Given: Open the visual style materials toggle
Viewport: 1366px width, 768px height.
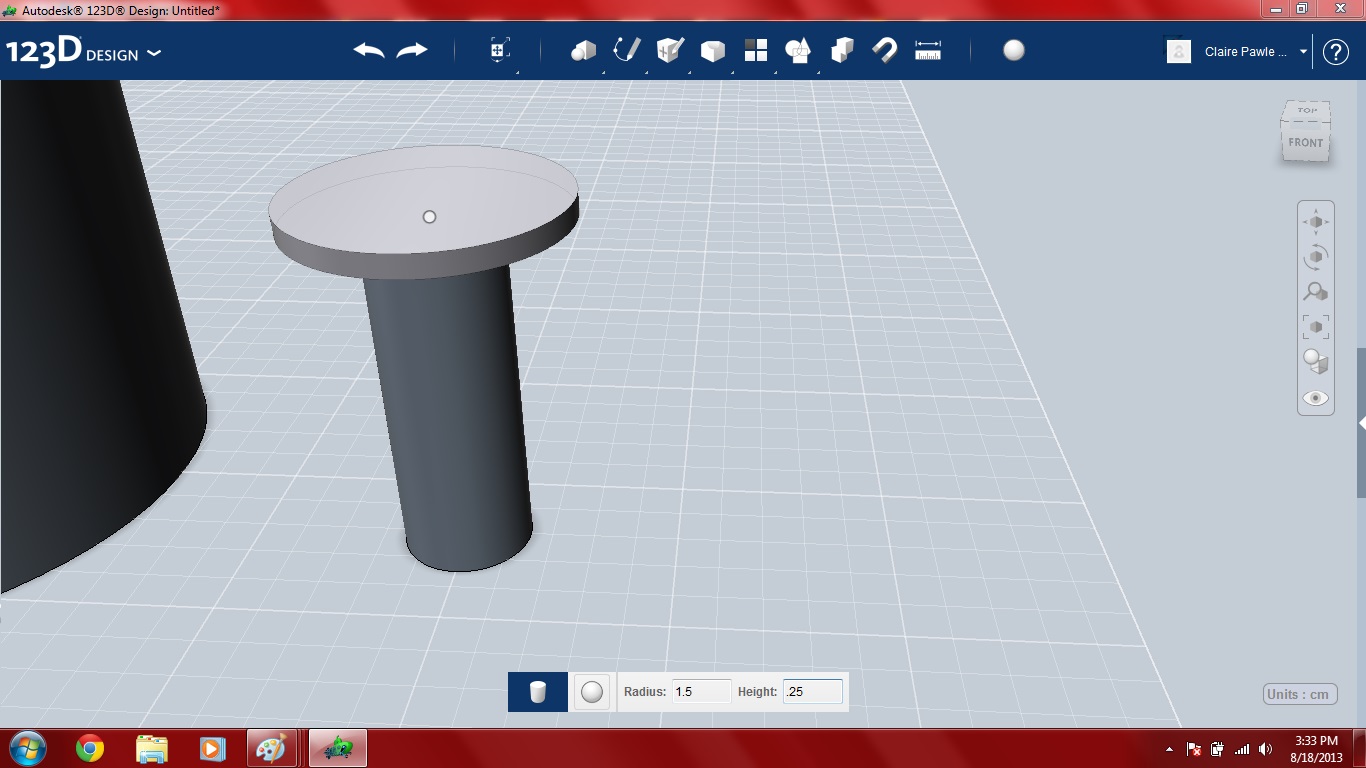Looking at the screenshot, I should pos(1316,362).
